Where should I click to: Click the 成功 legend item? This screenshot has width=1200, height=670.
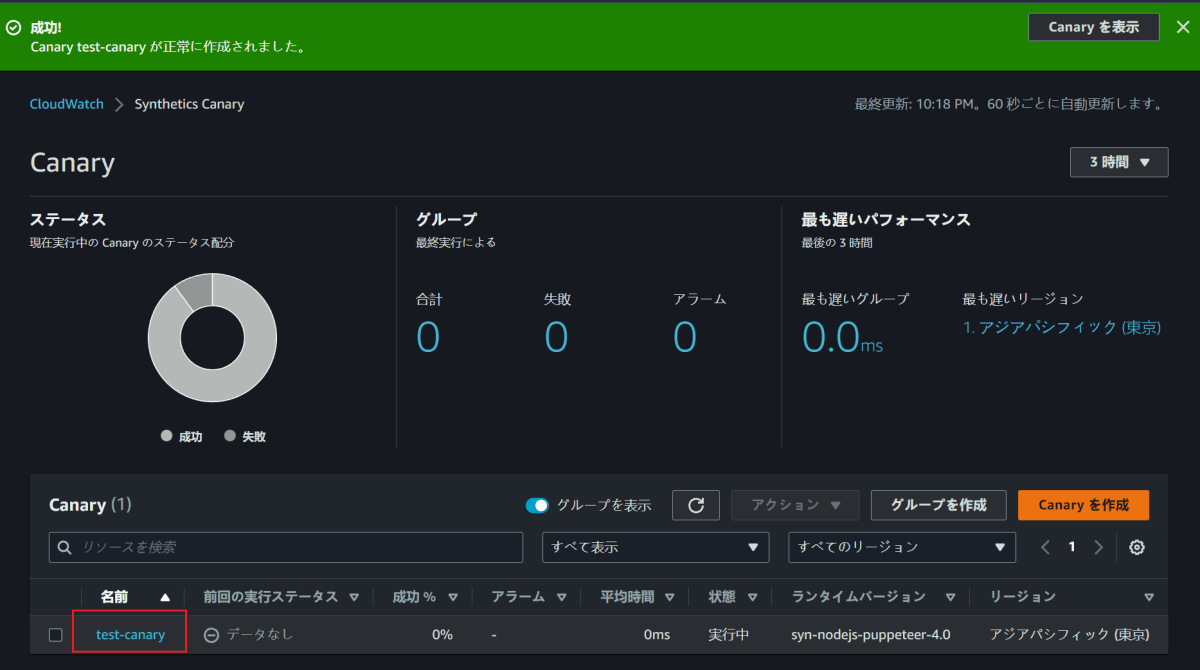coord(181,437)
